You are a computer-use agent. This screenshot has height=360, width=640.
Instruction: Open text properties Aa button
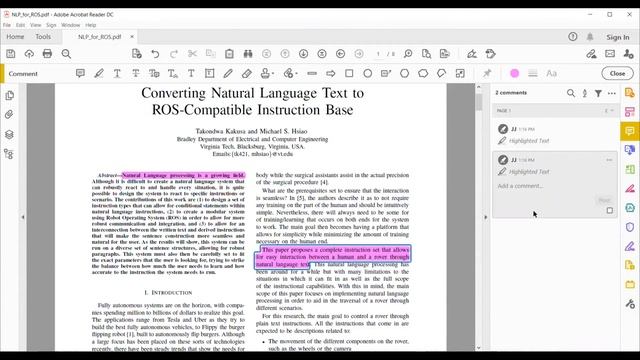click(551, 73)
